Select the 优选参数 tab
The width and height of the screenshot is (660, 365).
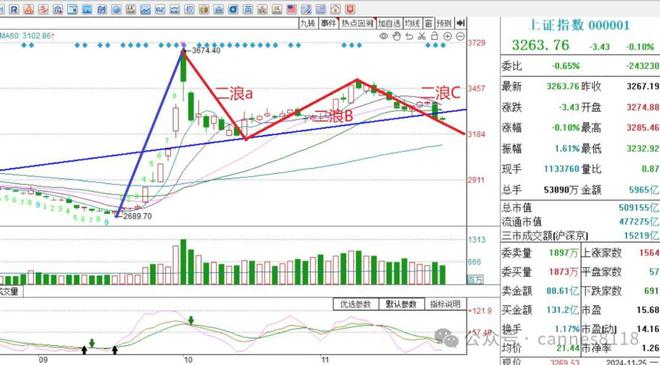pyautogui.click(x=356, y=304)
